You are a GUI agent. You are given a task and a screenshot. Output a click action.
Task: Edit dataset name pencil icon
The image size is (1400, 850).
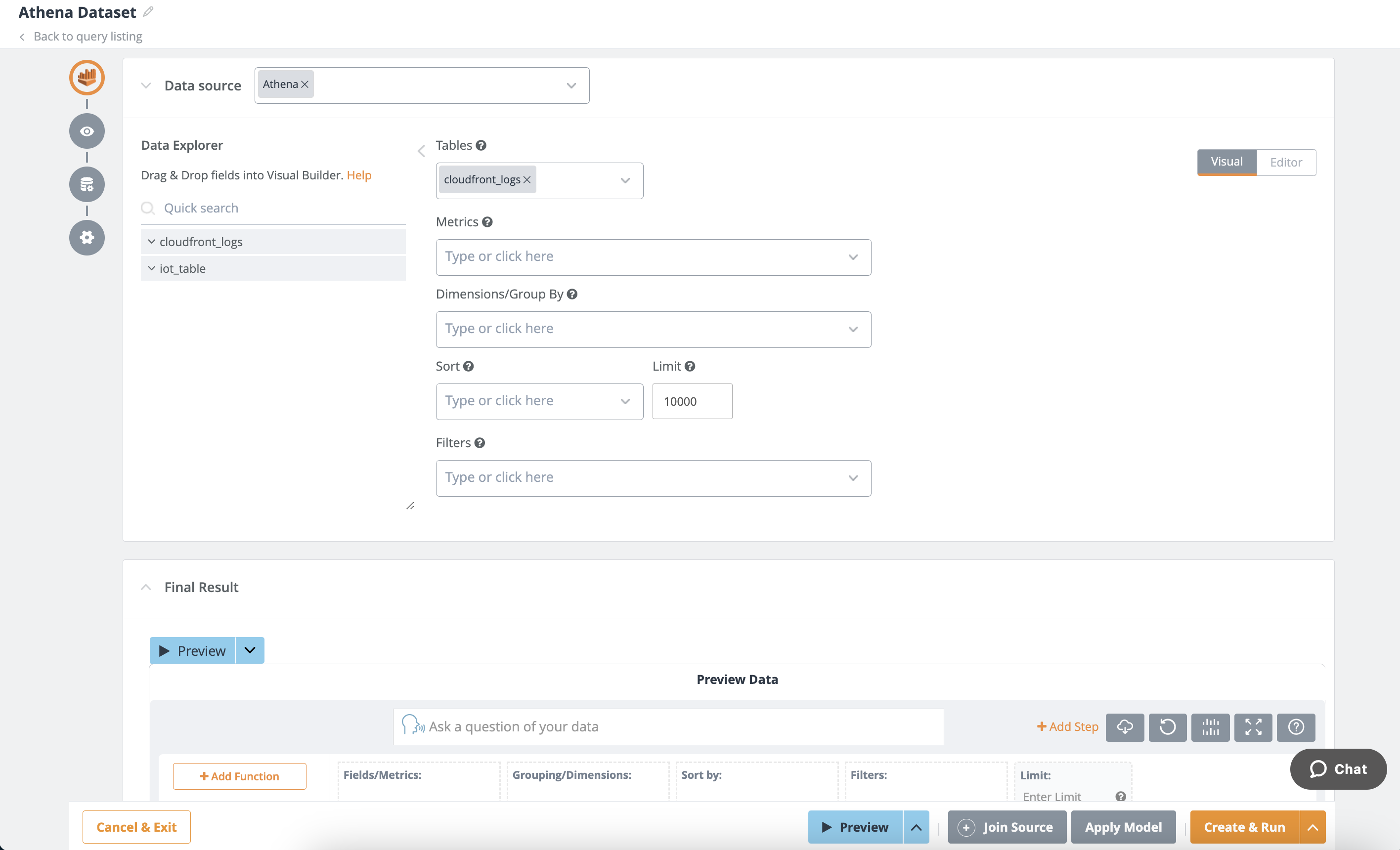click(148, 12)
